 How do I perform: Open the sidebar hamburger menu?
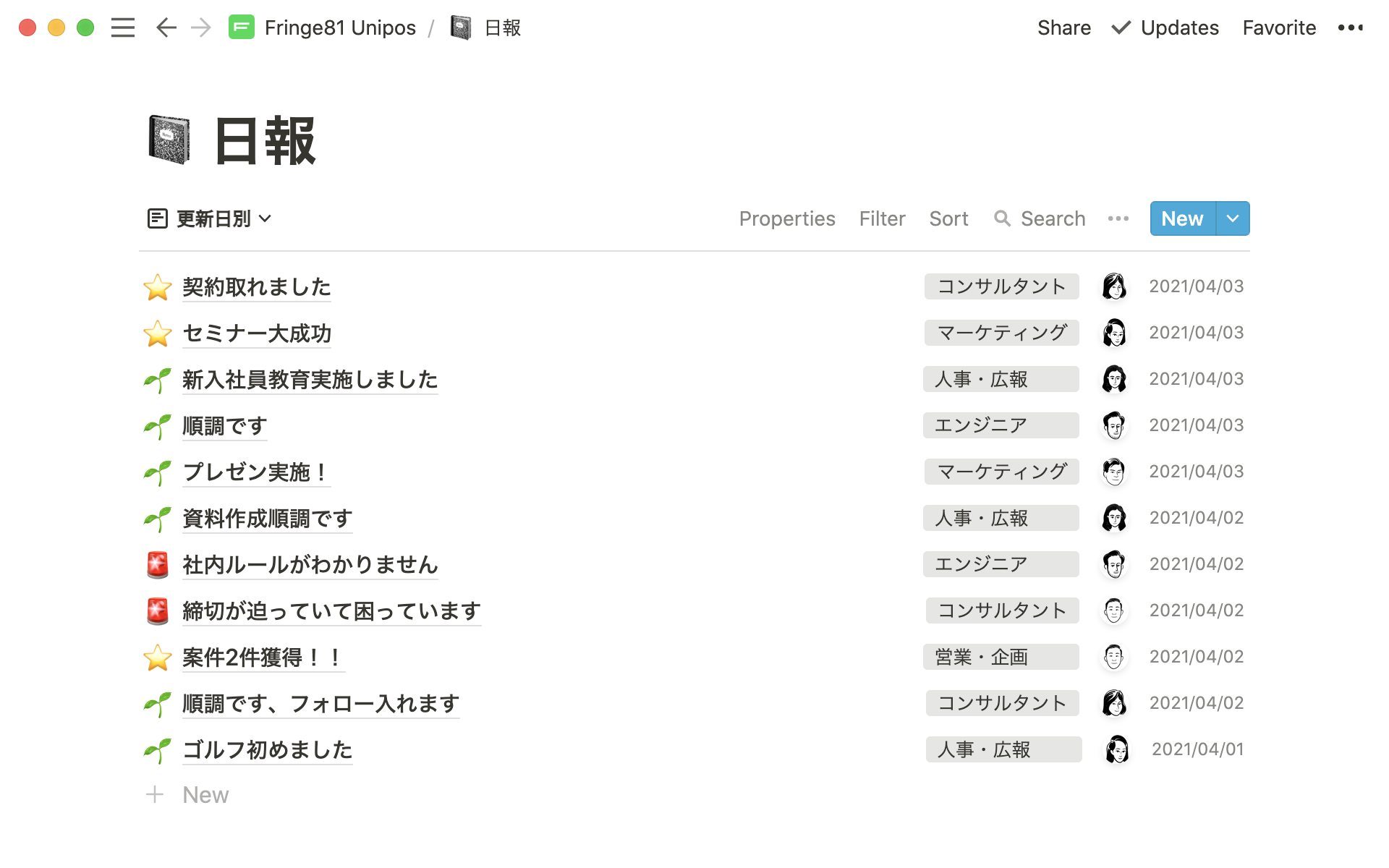pyautogui.click(x=123, y=27)
